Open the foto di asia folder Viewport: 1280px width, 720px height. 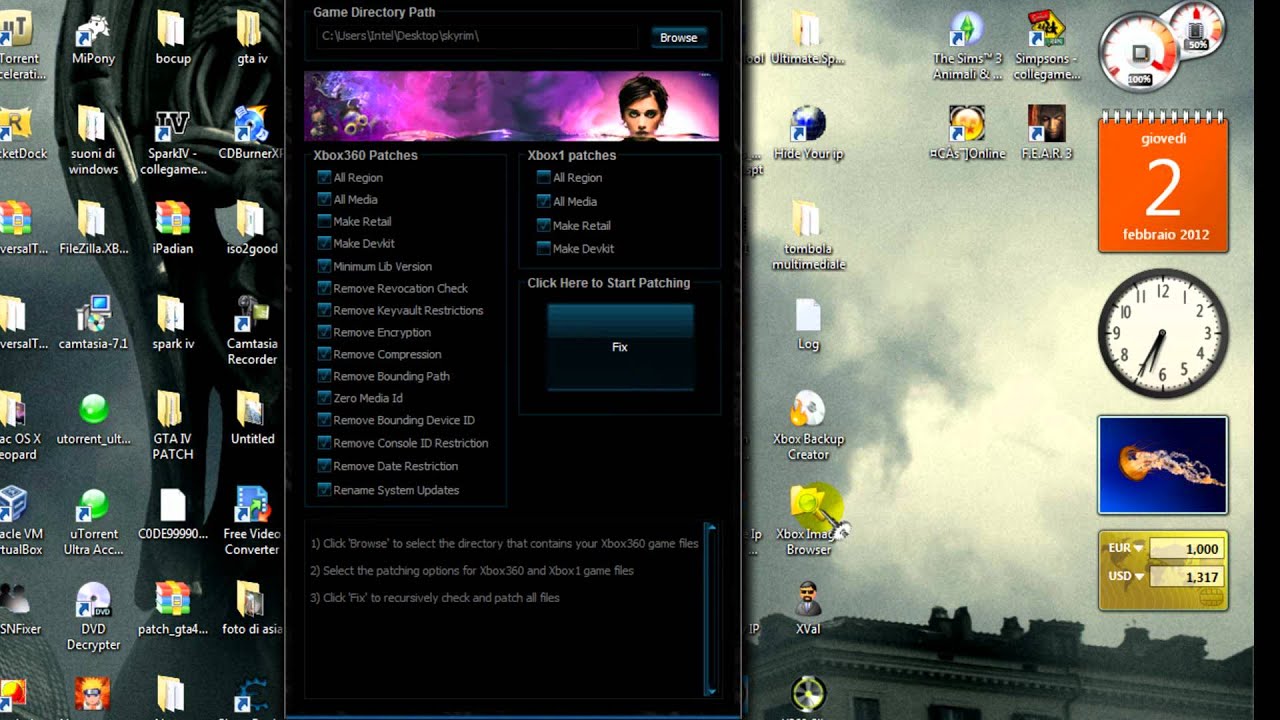251,608
